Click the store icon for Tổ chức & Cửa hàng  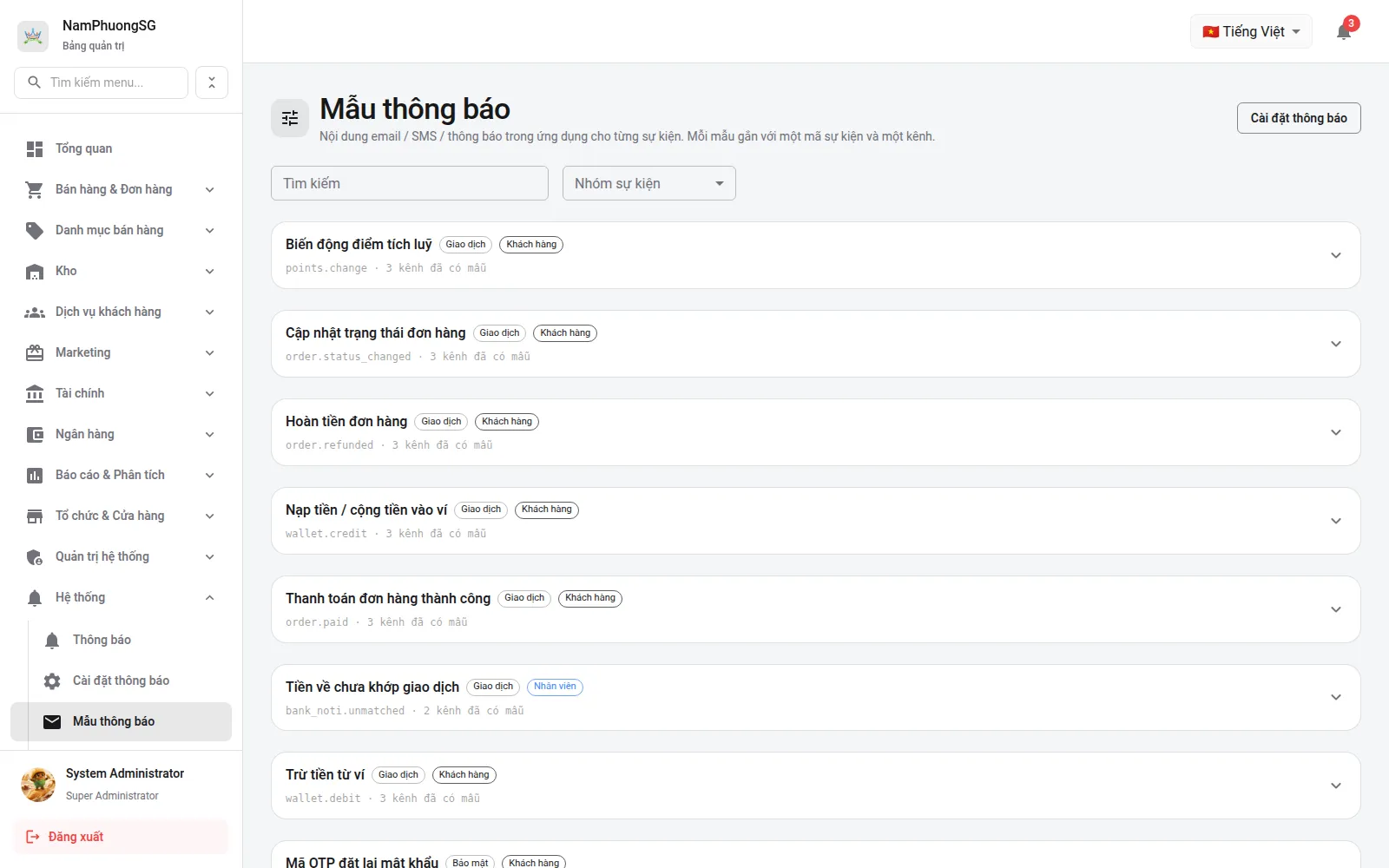click(35, 516)
